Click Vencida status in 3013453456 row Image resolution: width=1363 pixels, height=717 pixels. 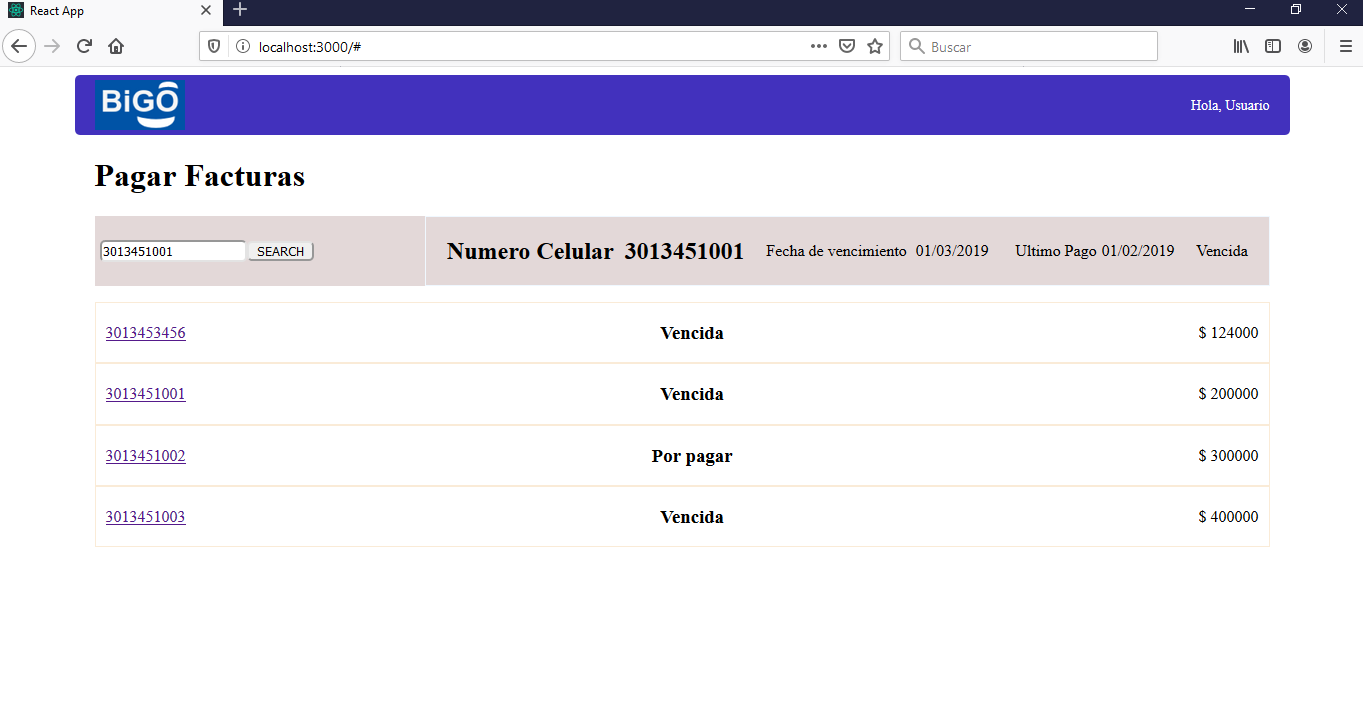692,333
